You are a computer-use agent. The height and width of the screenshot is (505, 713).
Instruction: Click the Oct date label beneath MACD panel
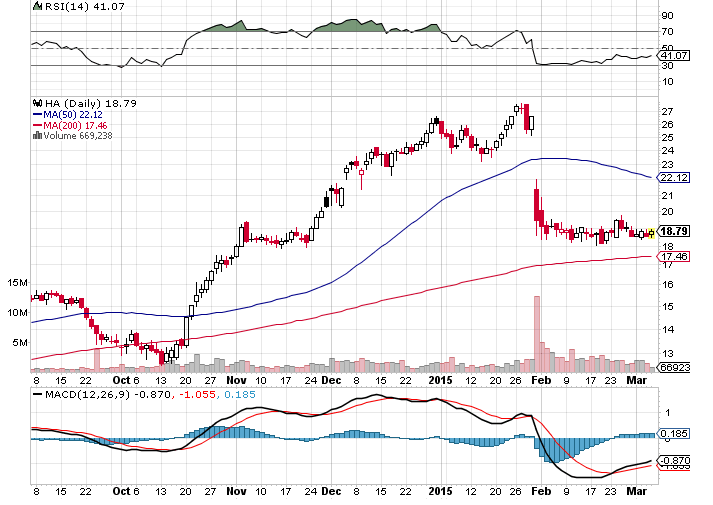coord(121,491)
